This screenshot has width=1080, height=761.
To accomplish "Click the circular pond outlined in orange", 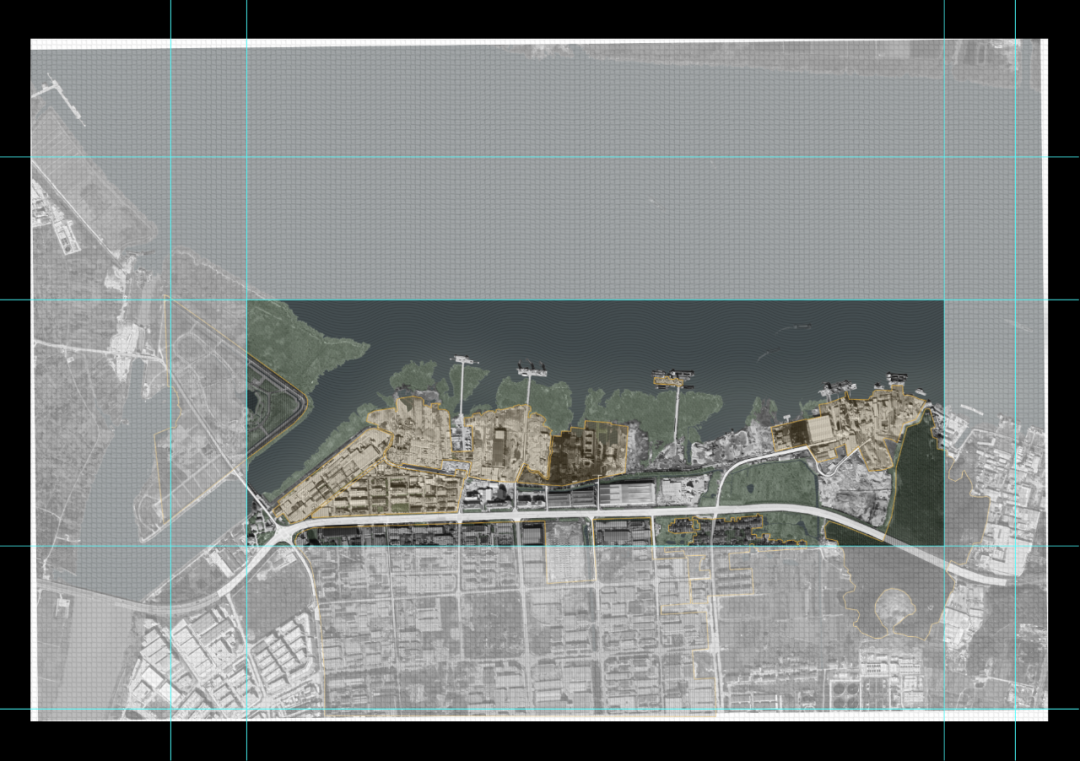I will point(895,607).
